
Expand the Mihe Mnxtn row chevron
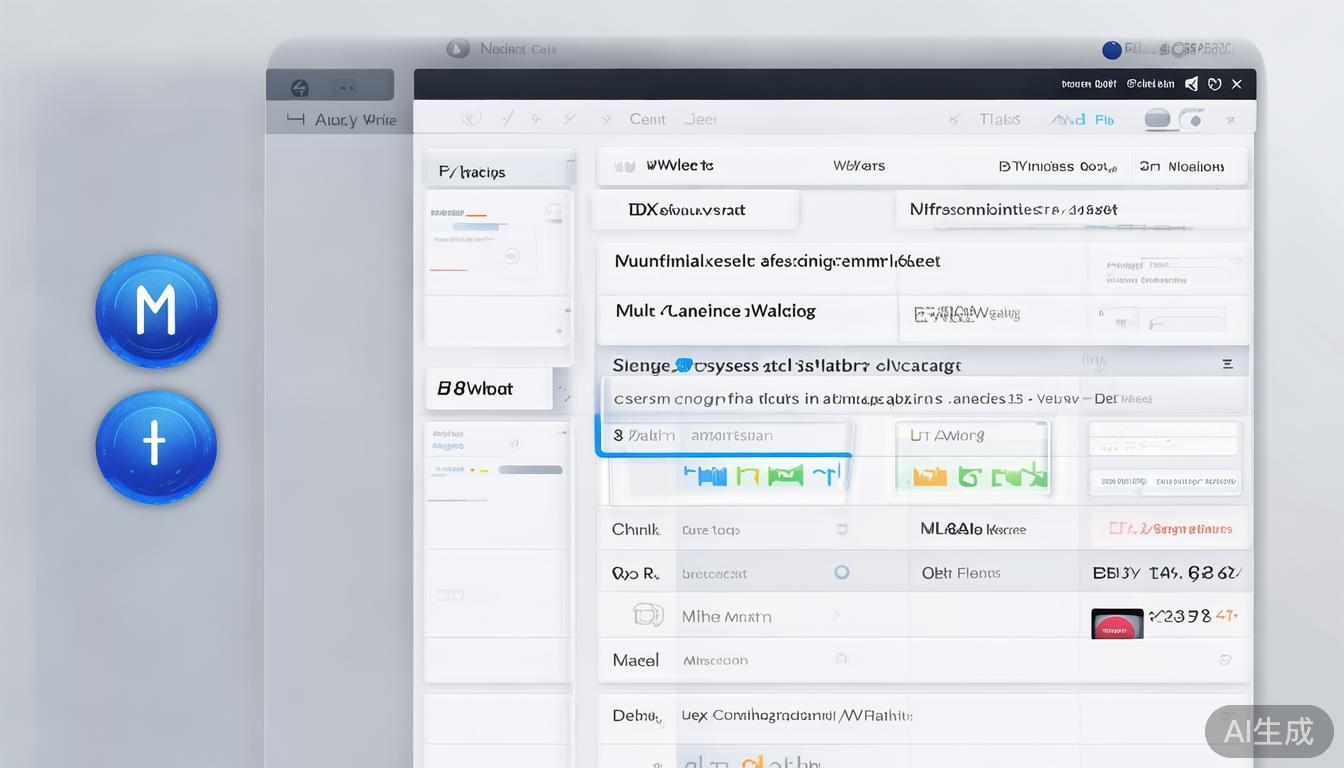[836, 616]
